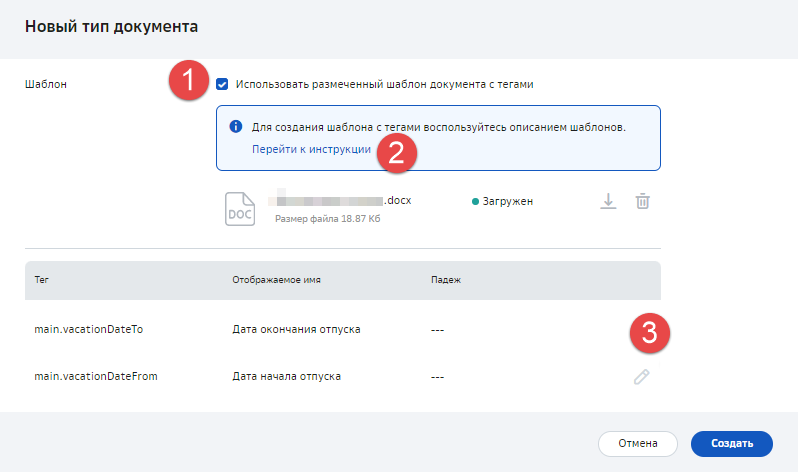This screenshot has width=798, height=472.
Task: Delete the uploaded .docx file with trash icon
Action: (643, 201)
